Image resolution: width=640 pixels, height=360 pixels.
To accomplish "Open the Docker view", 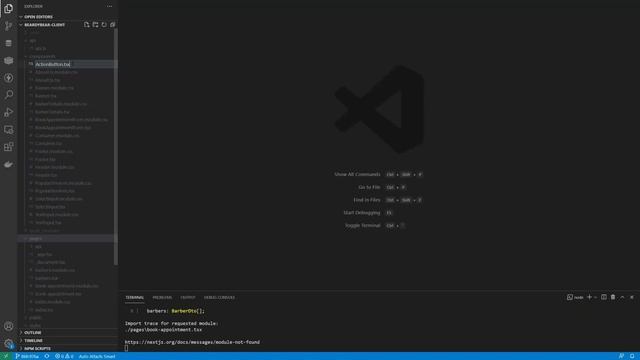I will coord(8,164).
